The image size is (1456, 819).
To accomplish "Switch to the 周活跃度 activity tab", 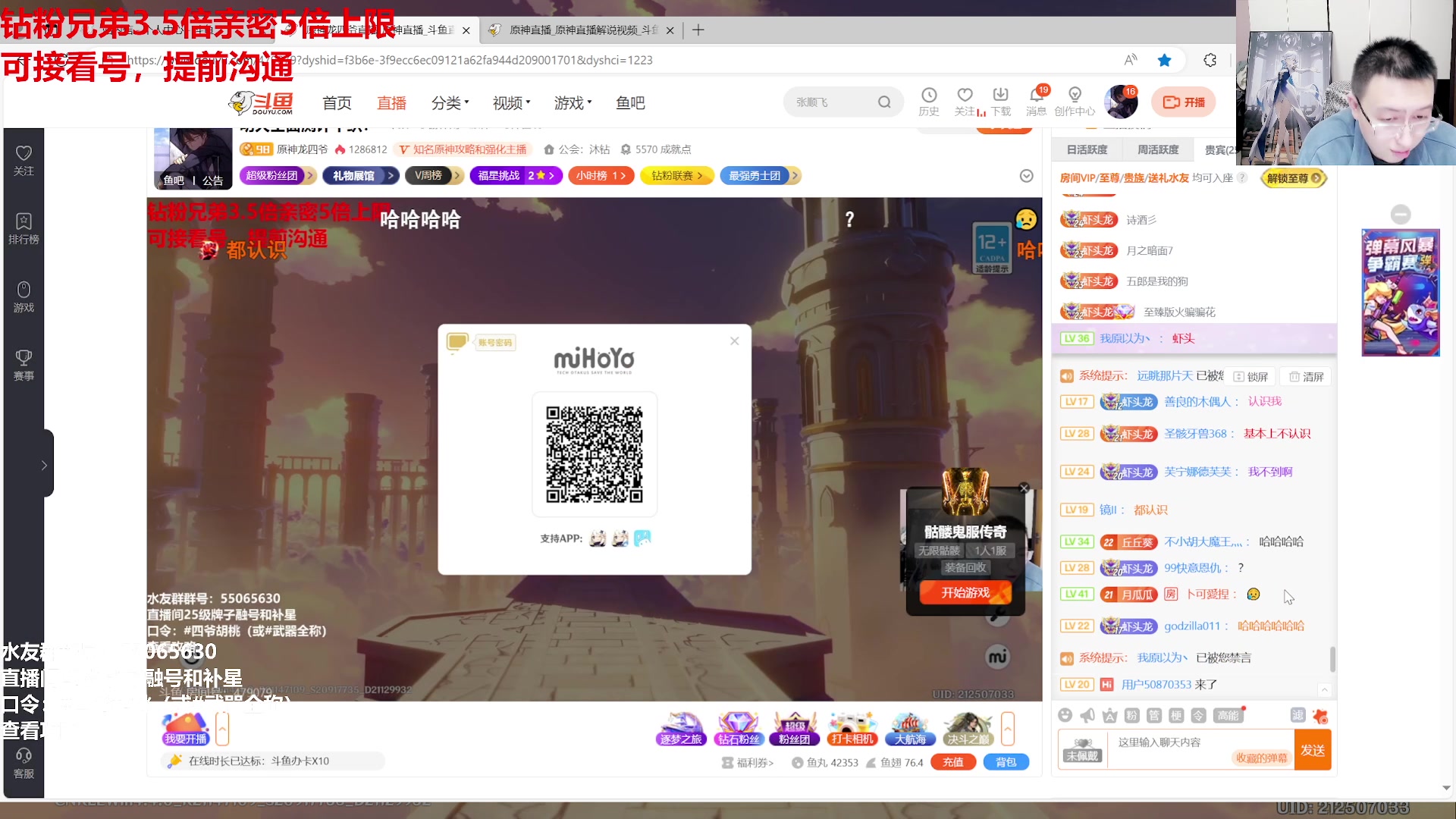I will 1158,149.
